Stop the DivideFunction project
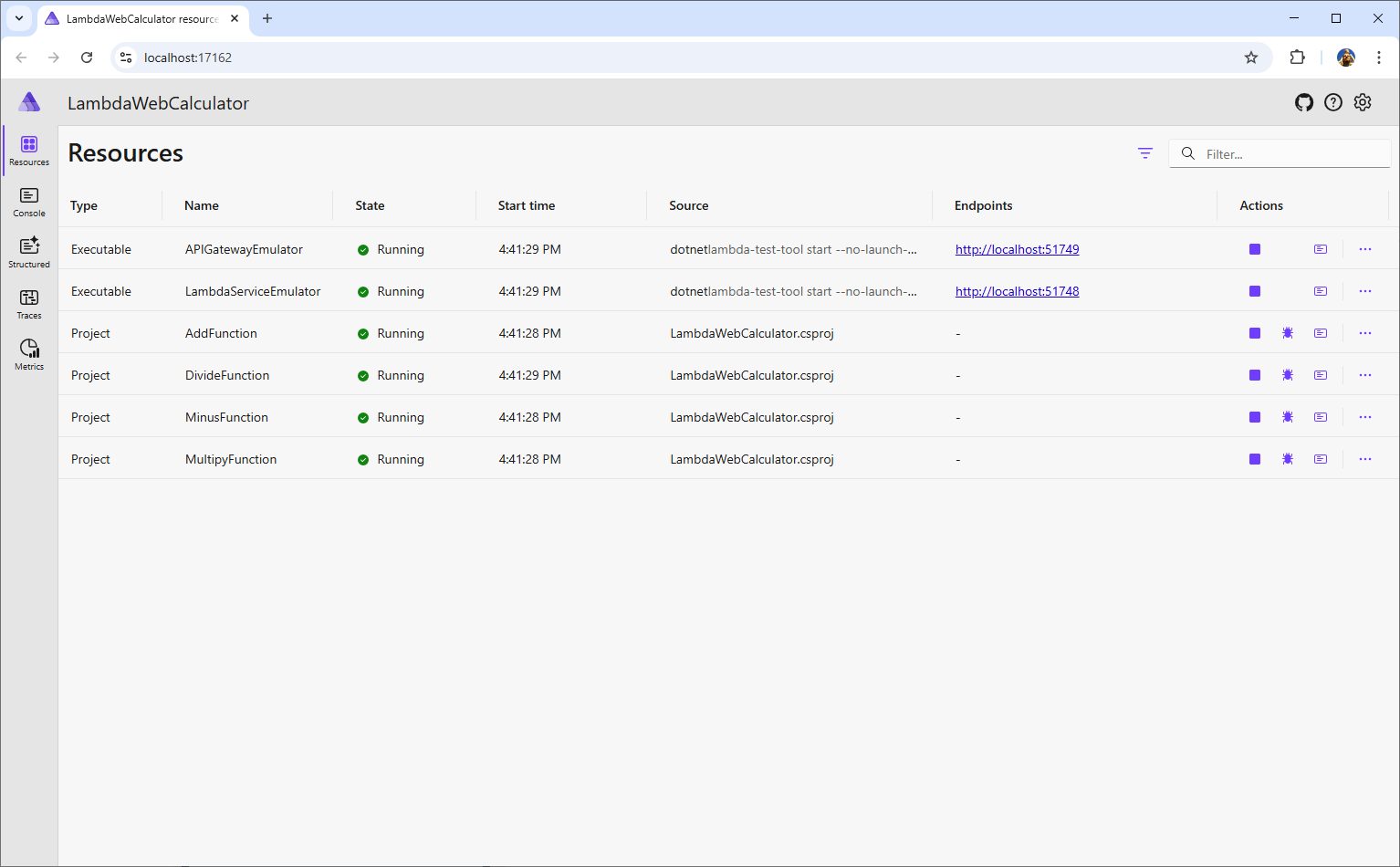Image resolution: width=1400 pixels, height=867 pixels. coord(1255,375)
